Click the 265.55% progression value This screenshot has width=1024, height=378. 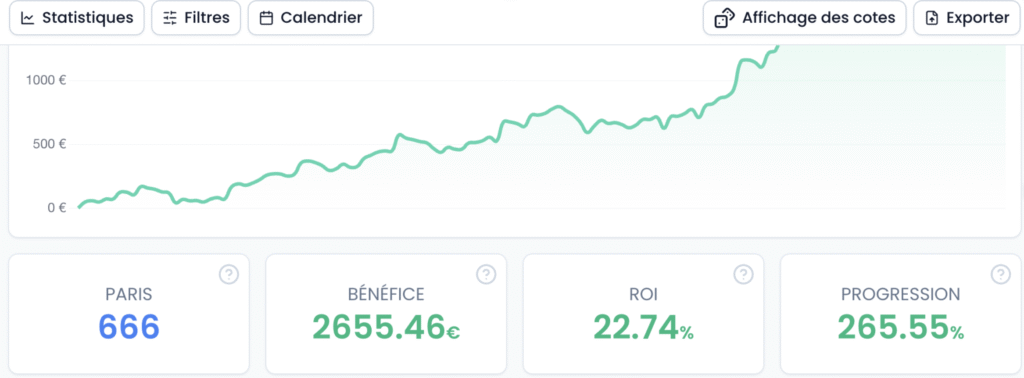901,327
